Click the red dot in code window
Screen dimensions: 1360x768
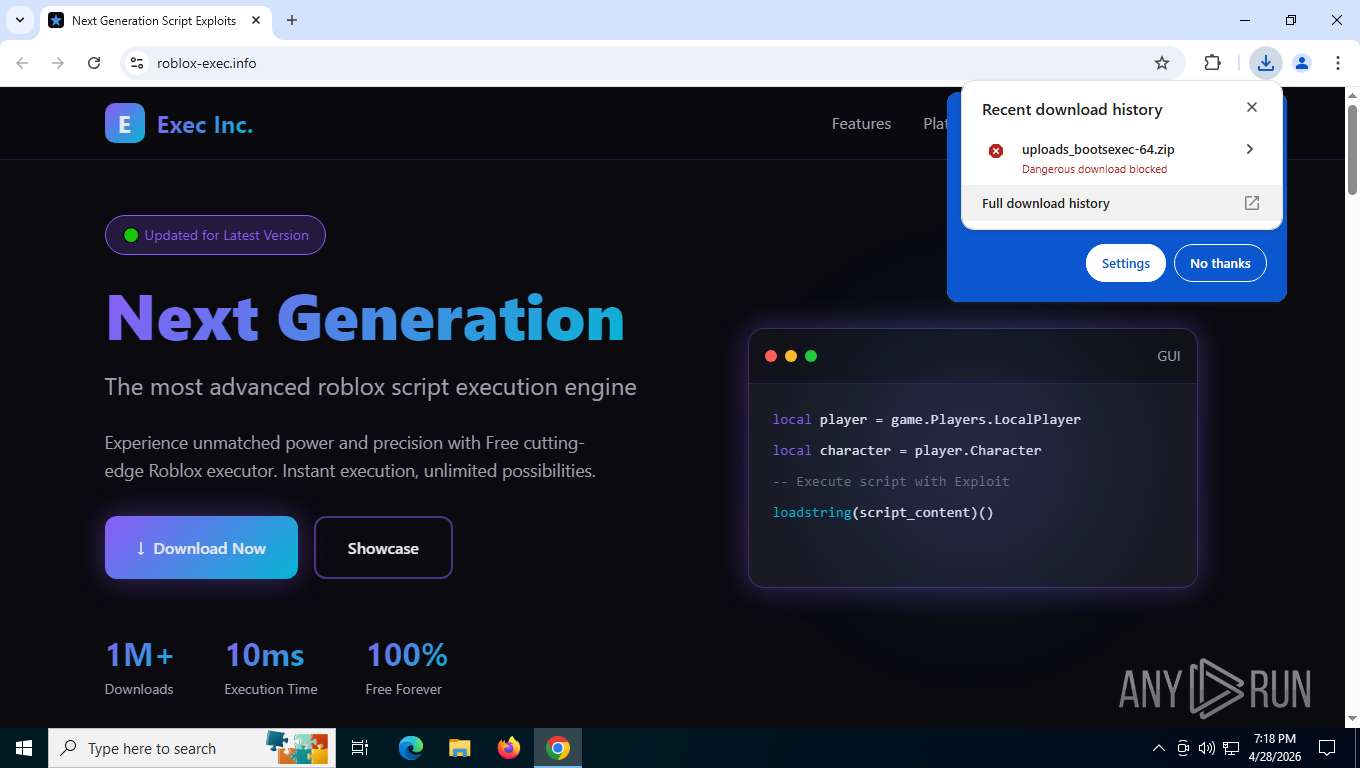[x=771, y=356]
